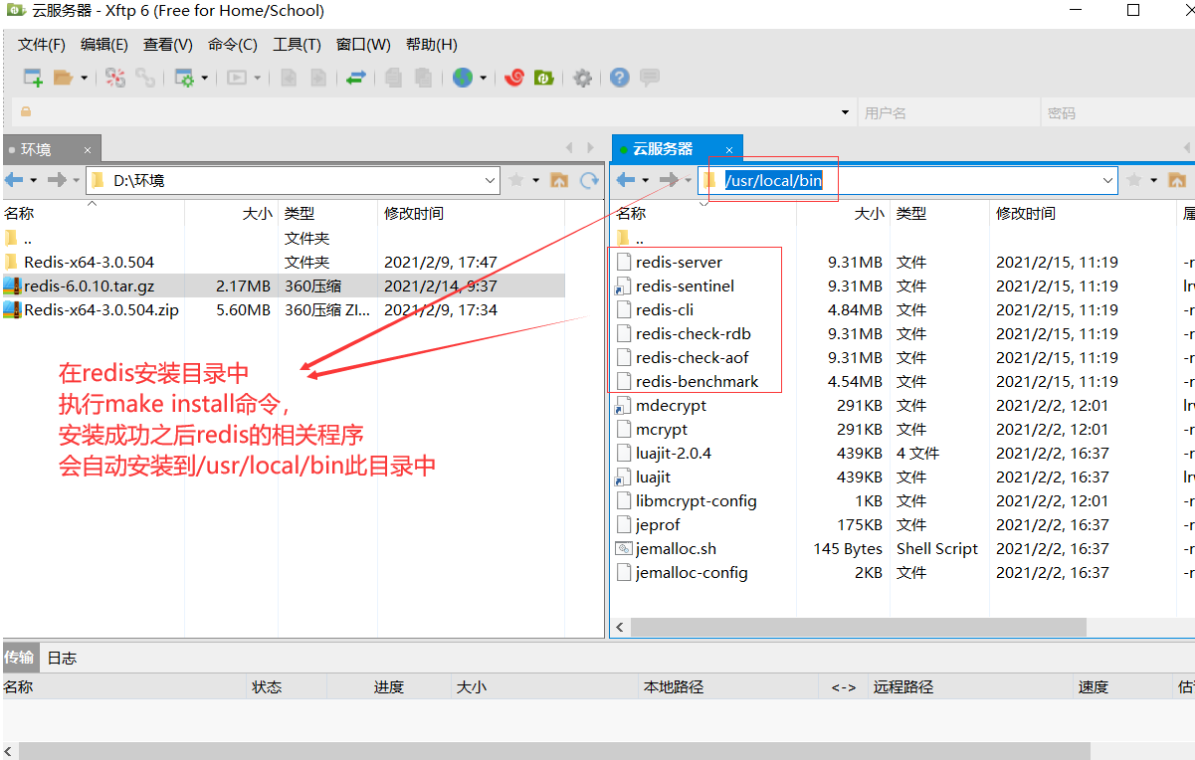Image resolution: width=1195 pixels, height=760 pixels.
Task: Click the paste toolbar icon
Action: [x=423, y=77]
